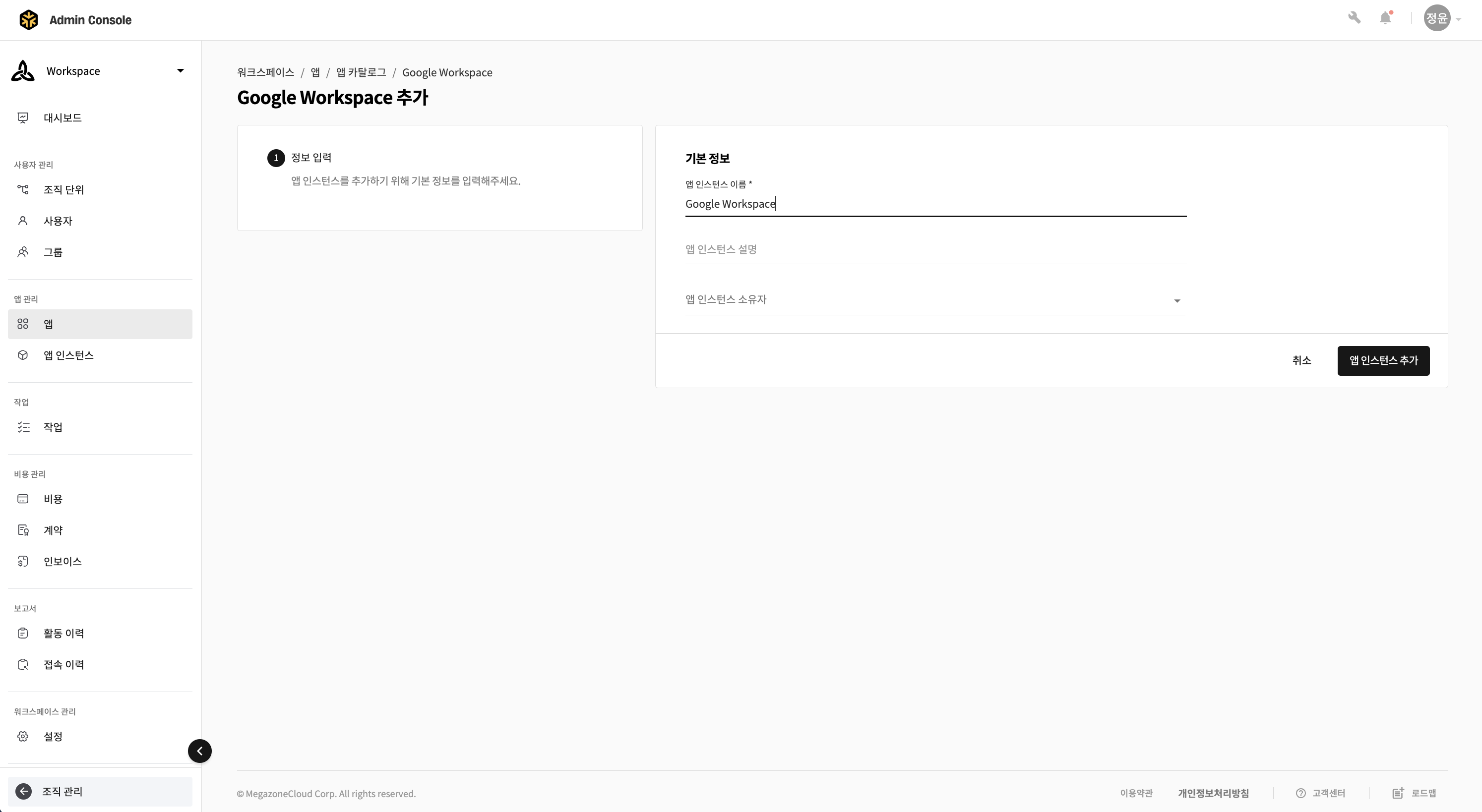1482x812 pixels.
Task: Click the Admin Console hexagon logo
Action: [x=28, y=19]
